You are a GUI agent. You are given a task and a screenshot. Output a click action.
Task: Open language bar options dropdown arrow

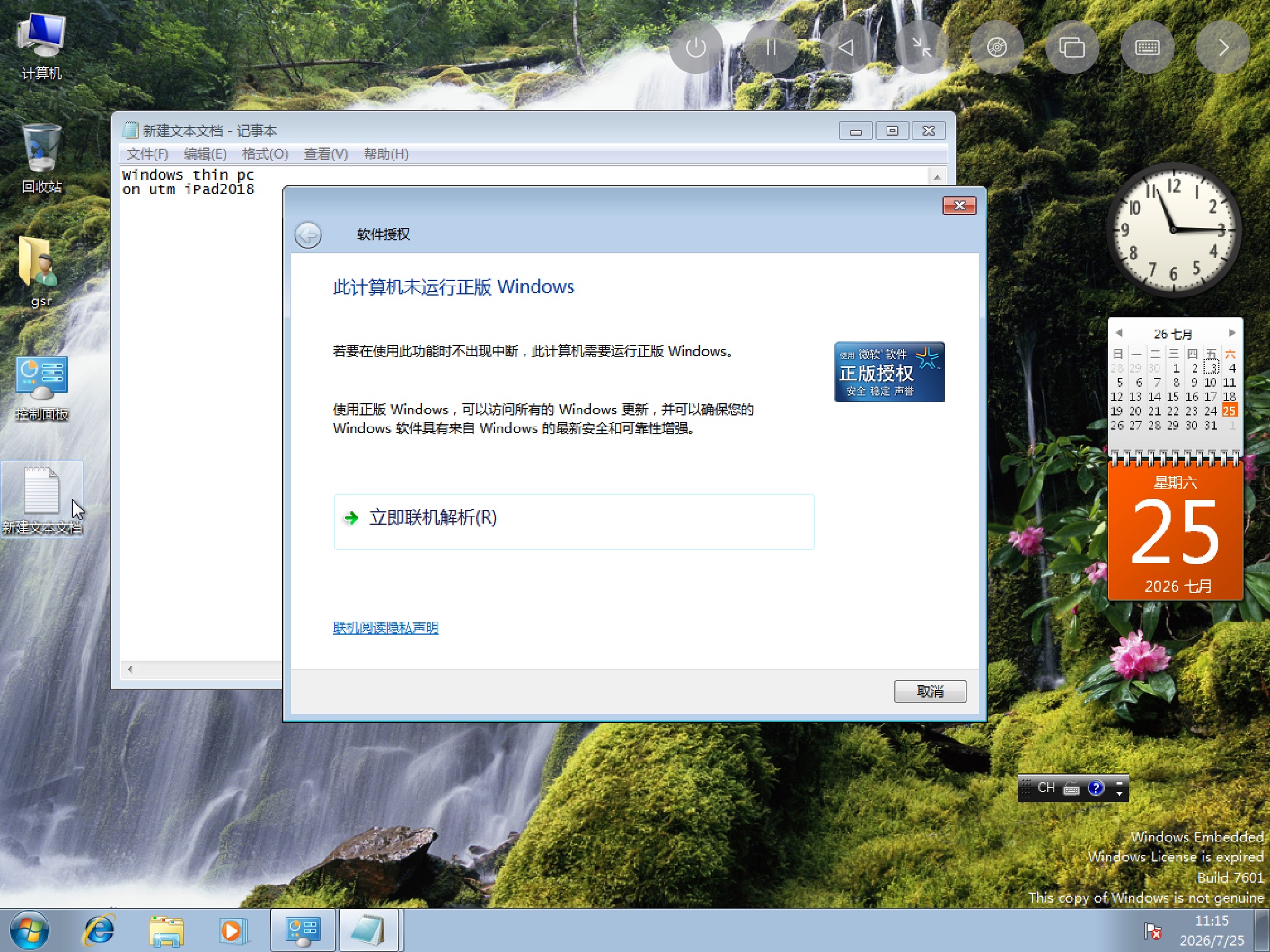tap(1119, 793)
